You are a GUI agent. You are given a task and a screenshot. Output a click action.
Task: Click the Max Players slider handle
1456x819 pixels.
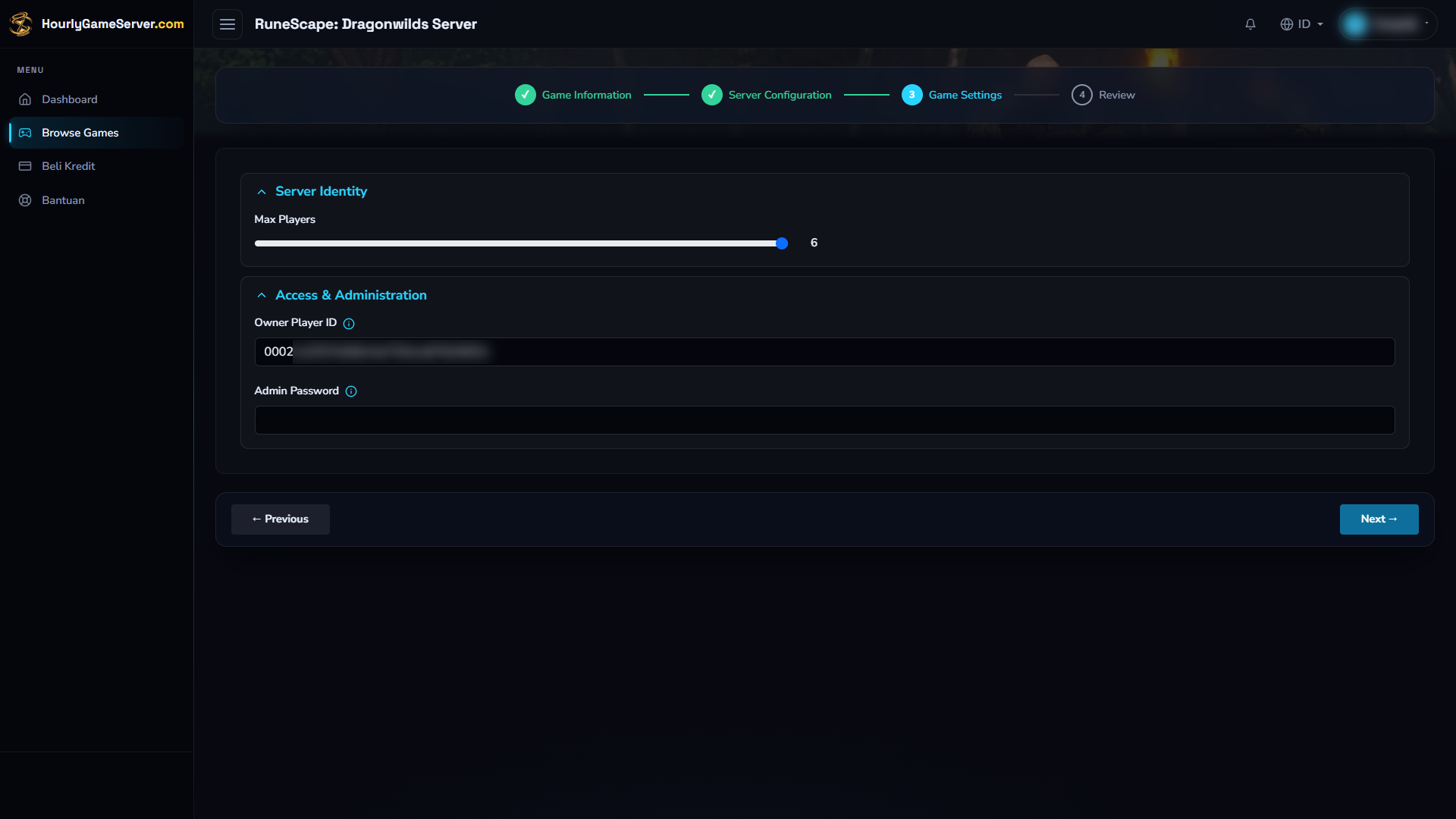tap(782, 243)
